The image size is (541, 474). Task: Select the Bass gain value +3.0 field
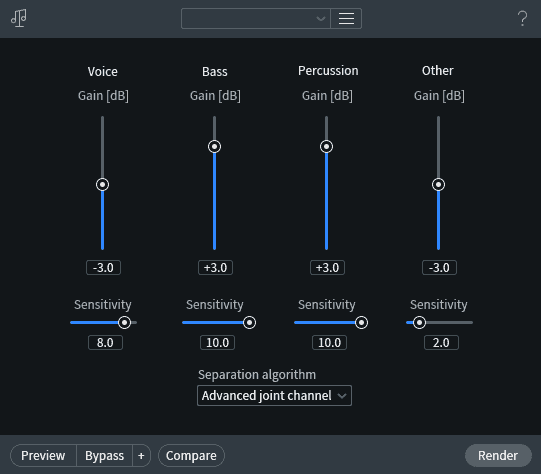(215, 267)
